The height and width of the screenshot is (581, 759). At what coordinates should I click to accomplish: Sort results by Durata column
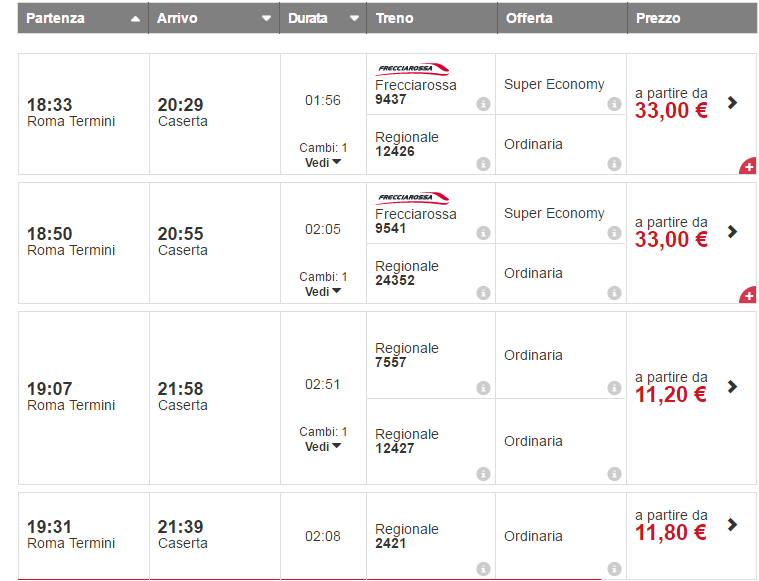coord(323,18)
